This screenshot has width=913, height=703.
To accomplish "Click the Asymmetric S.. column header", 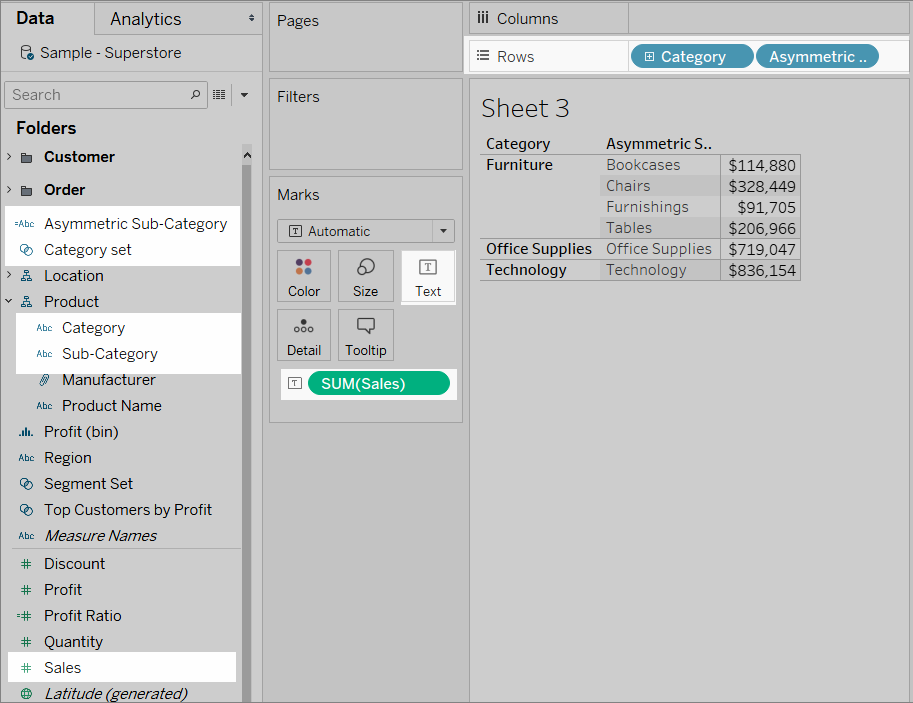I will pyautogui.click(x=659, y=144).
